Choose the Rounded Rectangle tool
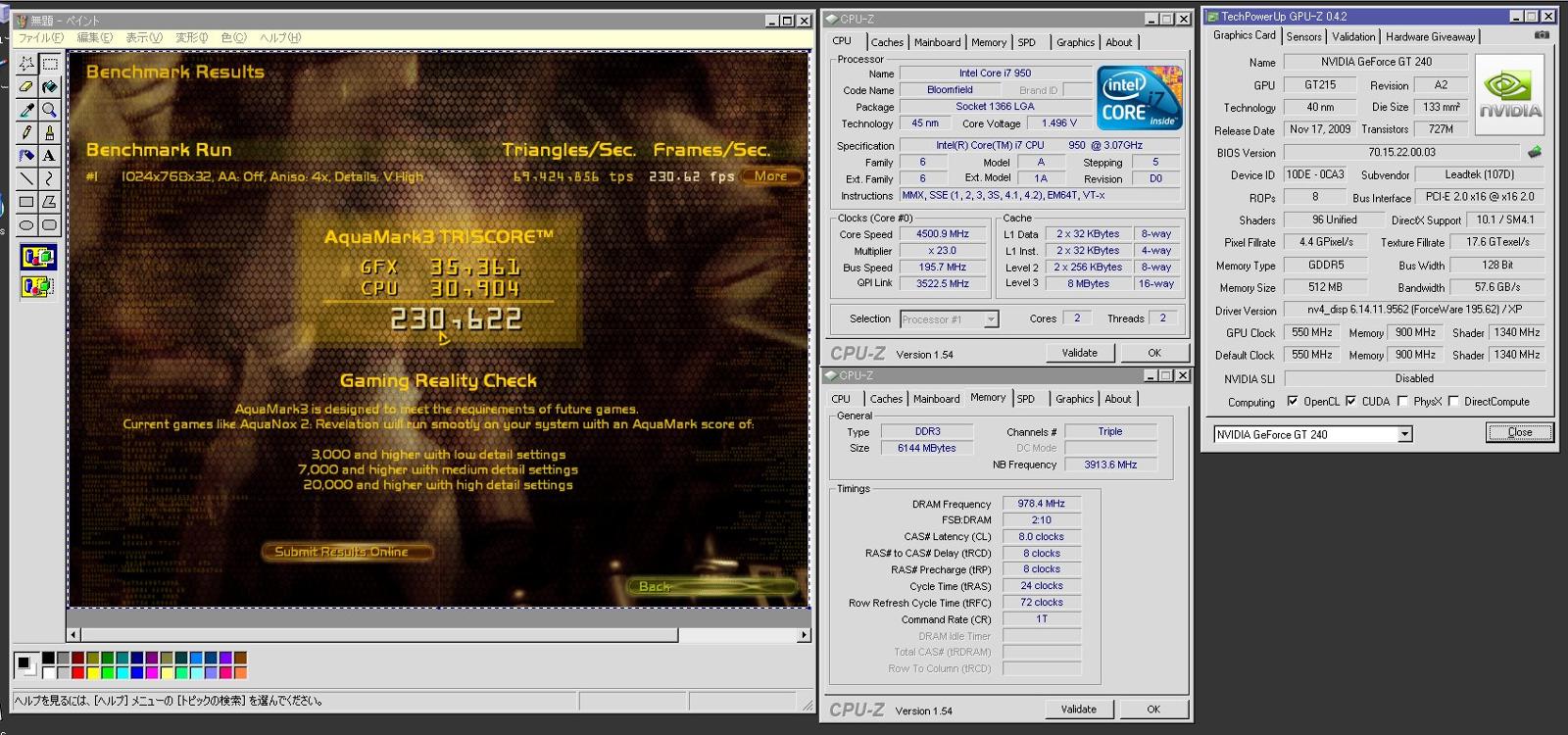Image resolution: width=1568 pixels, height=735 pixels. click(x=49, y=223)
